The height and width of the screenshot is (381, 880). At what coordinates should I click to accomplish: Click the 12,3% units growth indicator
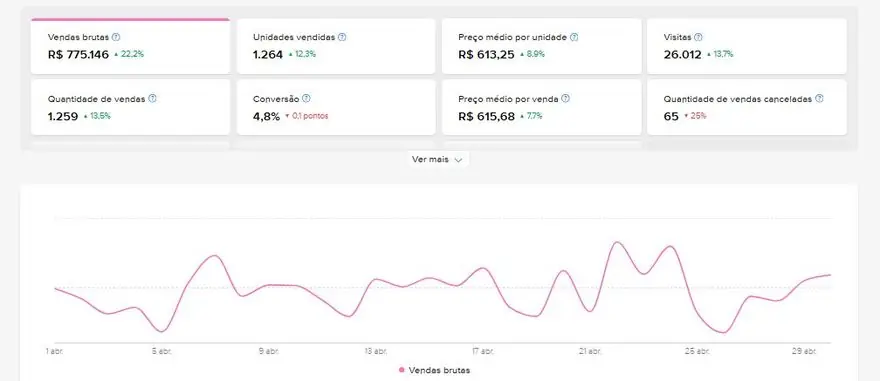pyautogui.click(x=302, y=54)
